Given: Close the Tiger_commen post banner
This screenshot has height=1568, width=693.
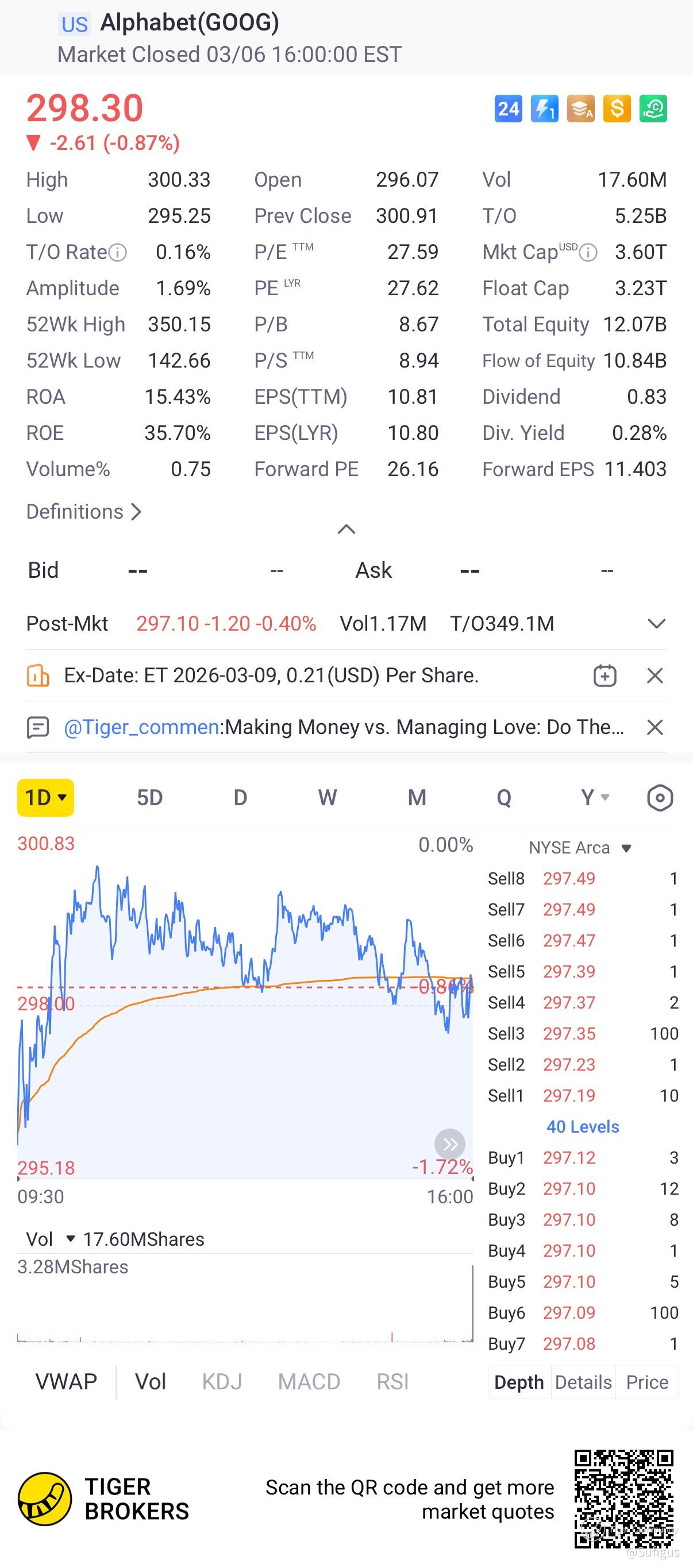Looking at the screenshot, I should point(654,727).
